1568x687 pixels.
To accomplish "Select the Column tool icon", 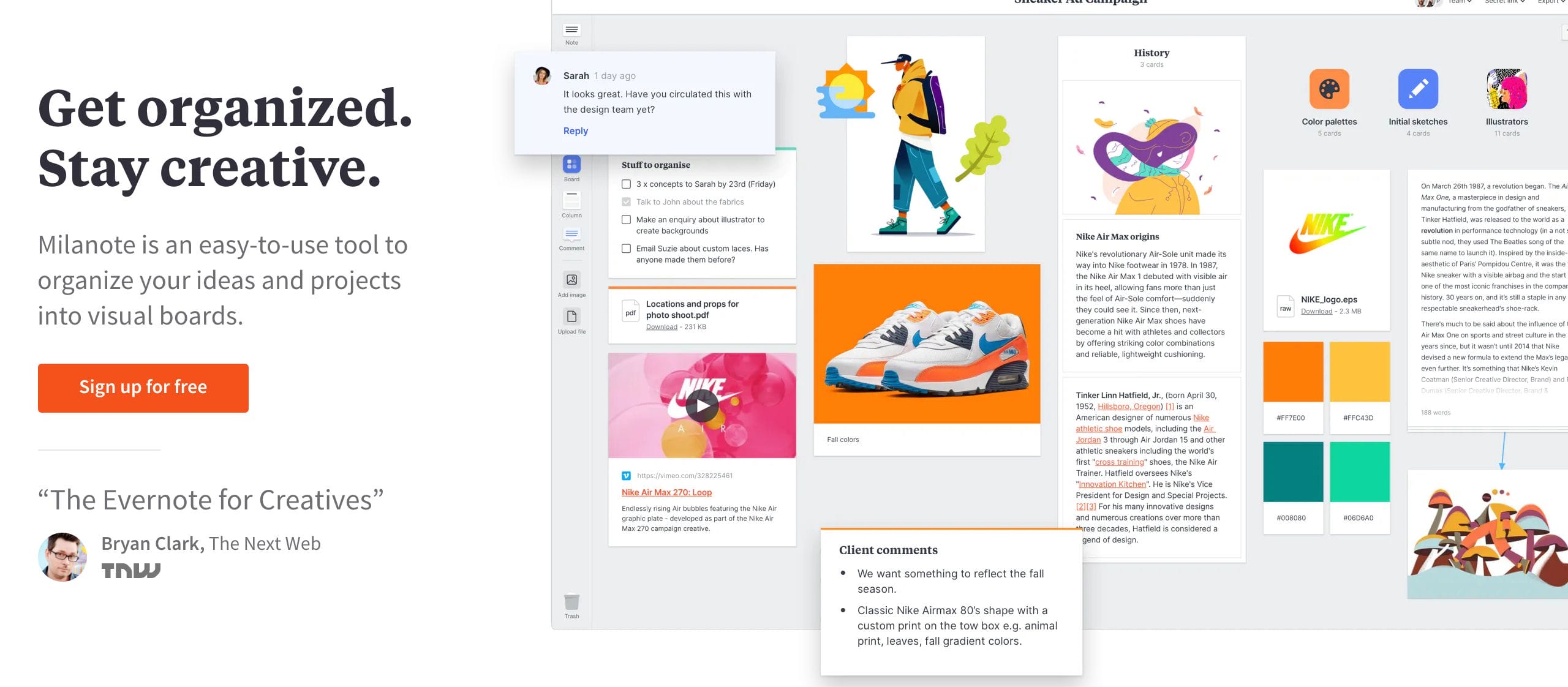I will (x=571, y=200).
